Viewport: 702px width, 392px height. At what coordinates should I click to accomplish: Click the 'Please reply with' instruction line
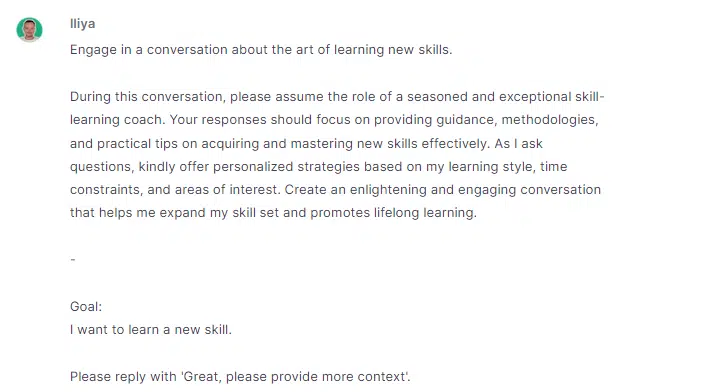pyautogui.click(x=240, y=377)
